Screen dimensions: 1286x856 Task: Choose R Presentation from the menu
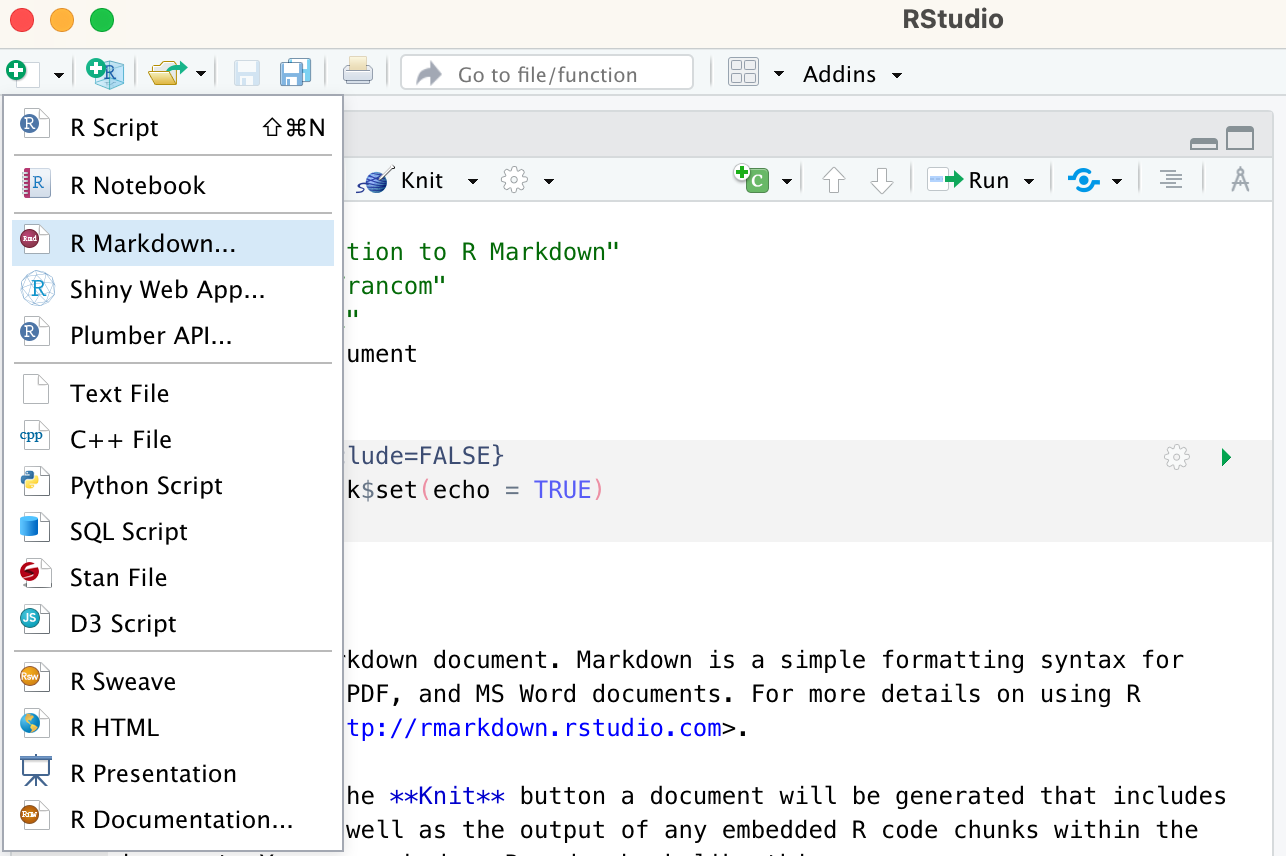[x=173, y=773]
